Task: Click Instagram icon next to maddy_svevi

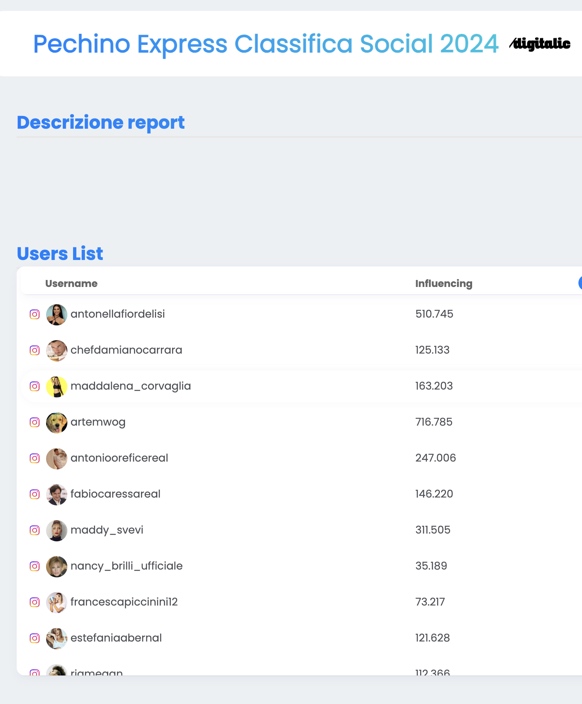Action: [35, 530]
